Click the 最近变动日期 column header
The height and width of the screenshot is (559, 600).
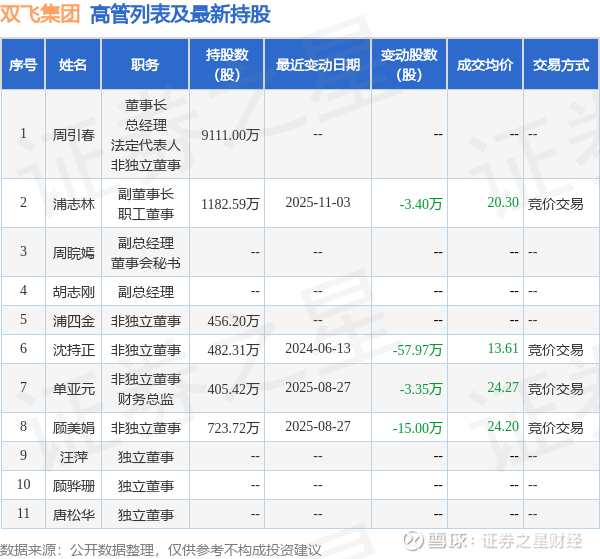click(x=318, y=65)
